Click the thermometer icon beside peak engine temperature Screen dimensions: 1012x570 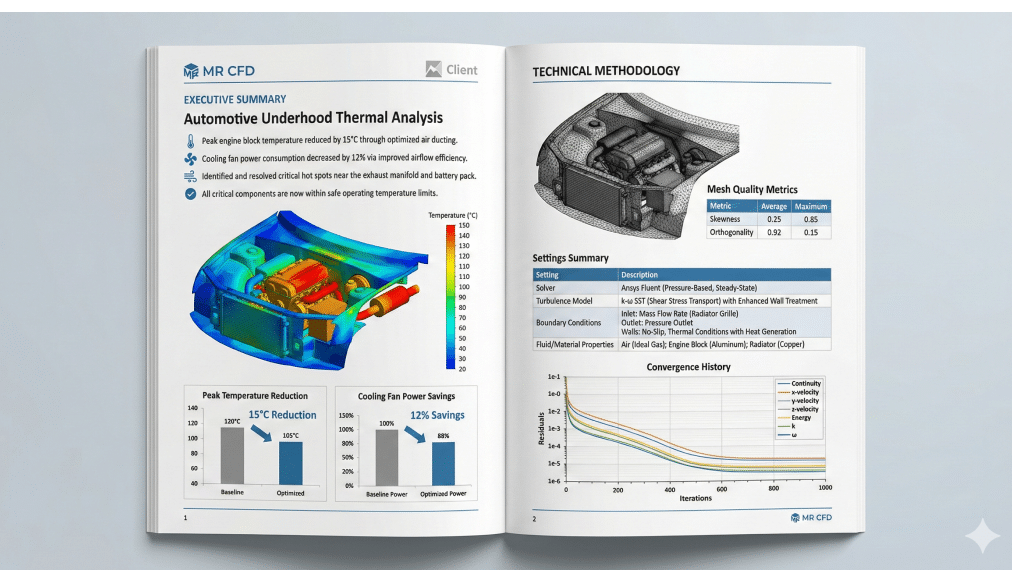(x=190, y=141)
